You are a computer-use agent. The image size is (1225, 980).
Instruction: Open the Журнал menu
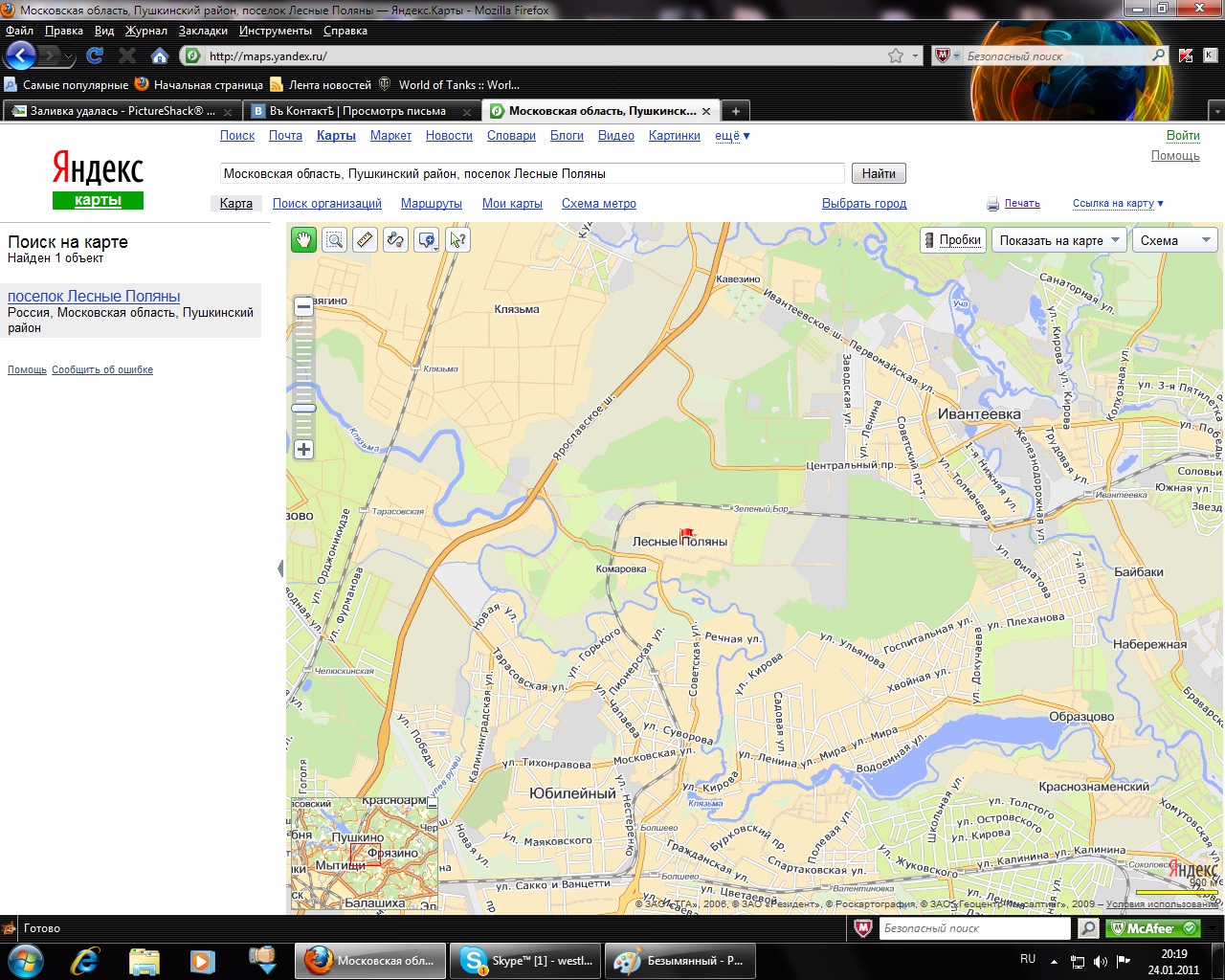tap(146, 31)
